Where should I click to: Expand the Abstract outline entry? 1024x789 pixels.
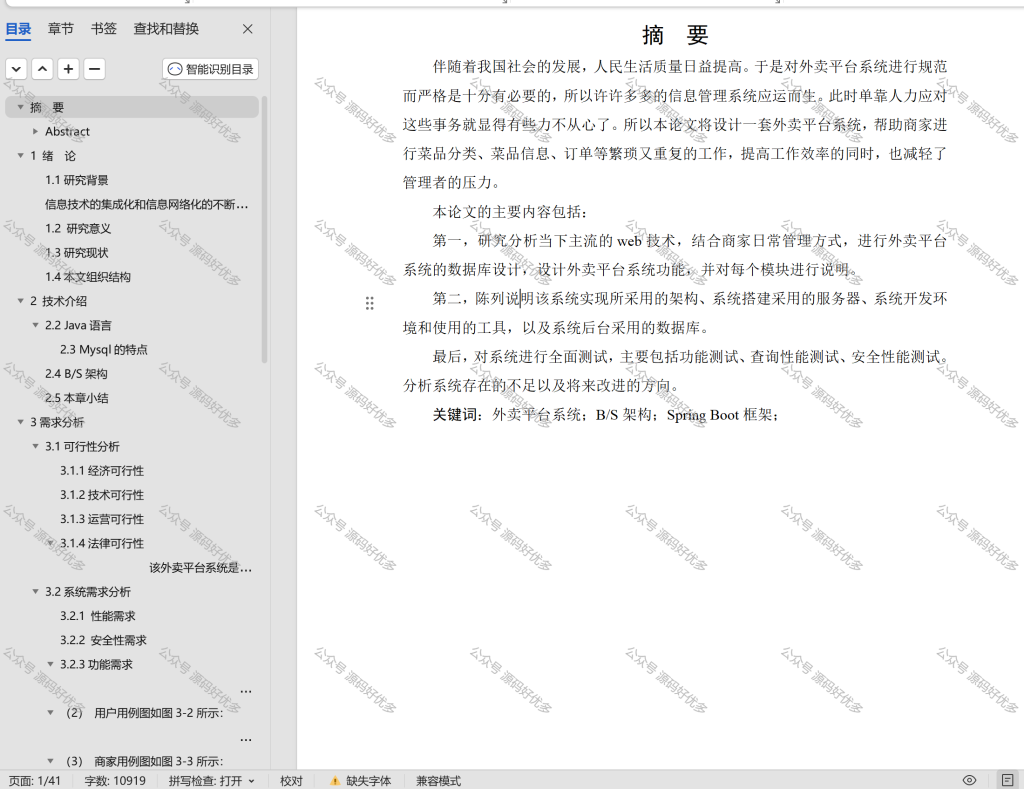click(x=35, y=131)
